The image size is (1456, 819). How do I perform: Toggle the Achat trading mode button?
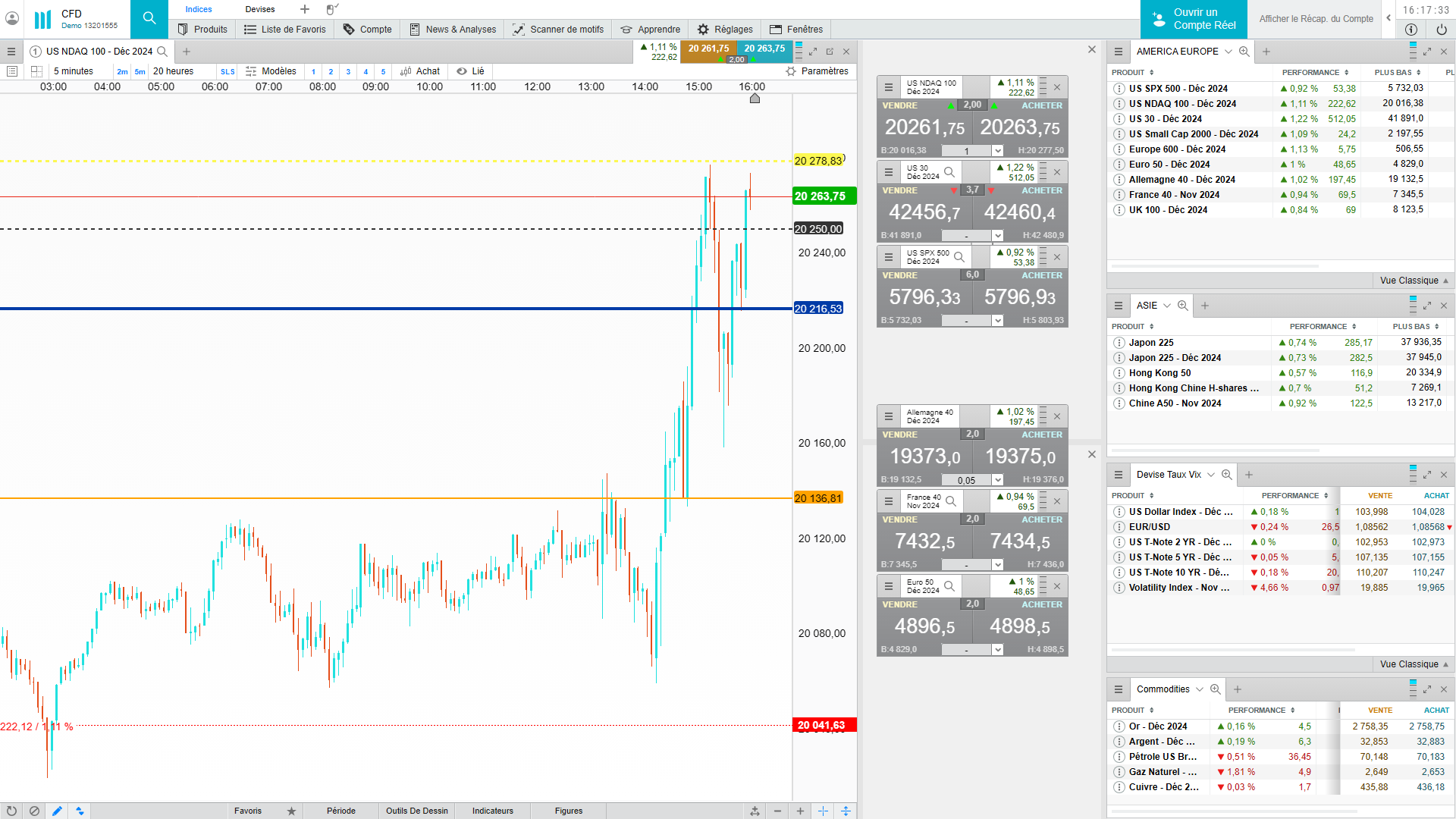coord(420,71)
